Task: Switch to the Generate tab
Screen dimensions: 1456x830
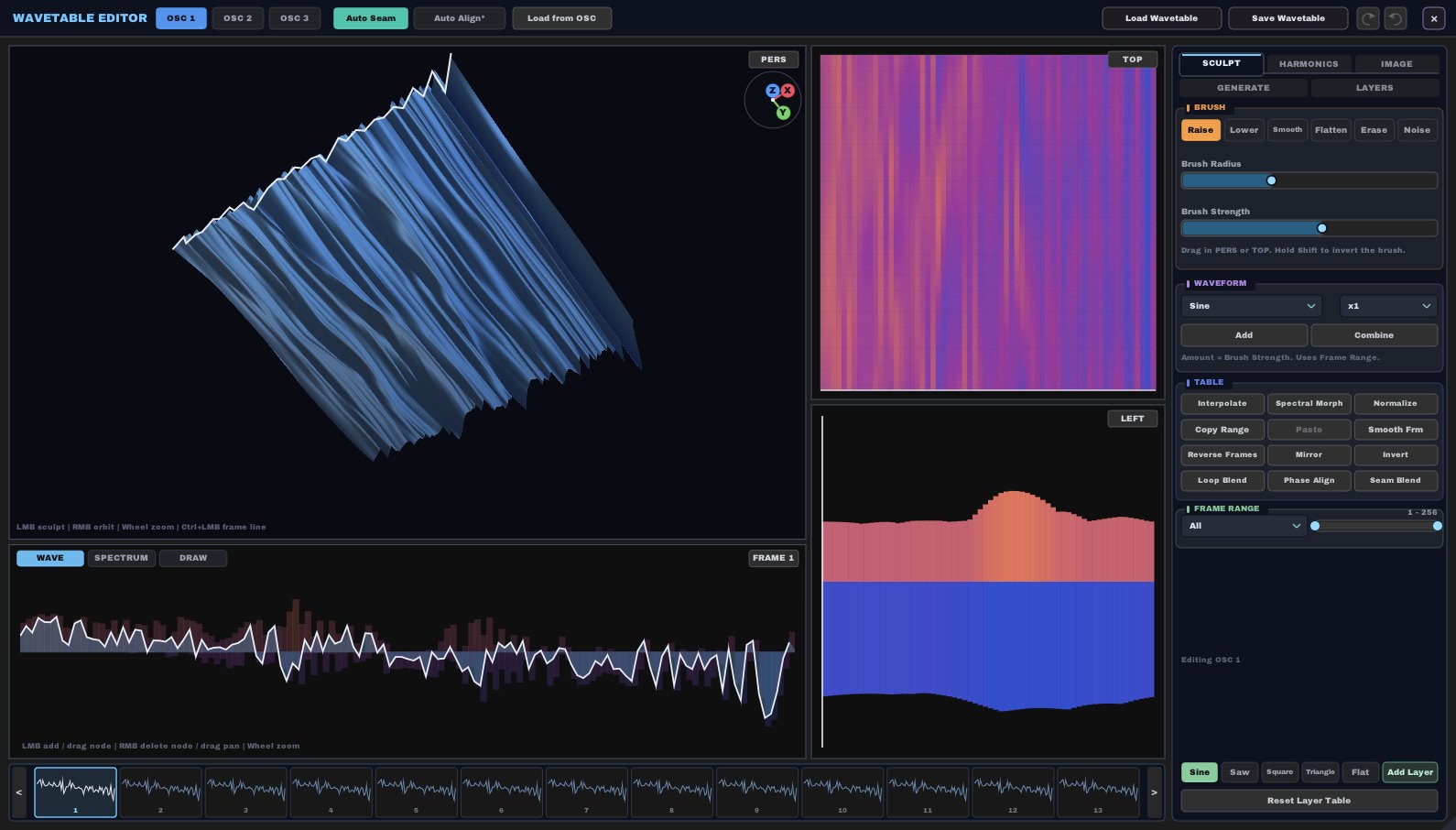Action: (x=1244, y=88)
